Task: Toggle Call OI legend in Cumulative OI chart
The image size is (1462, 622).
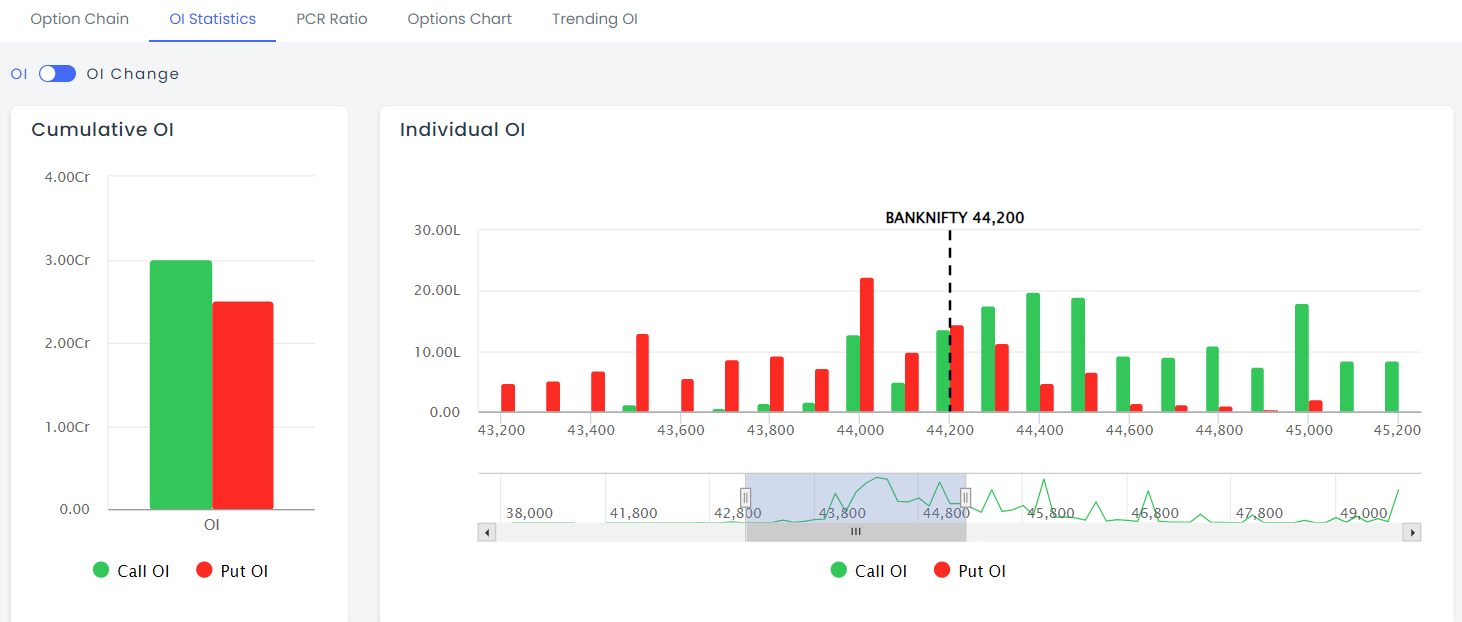Action: pyautogui.click(x=131, y=571)
